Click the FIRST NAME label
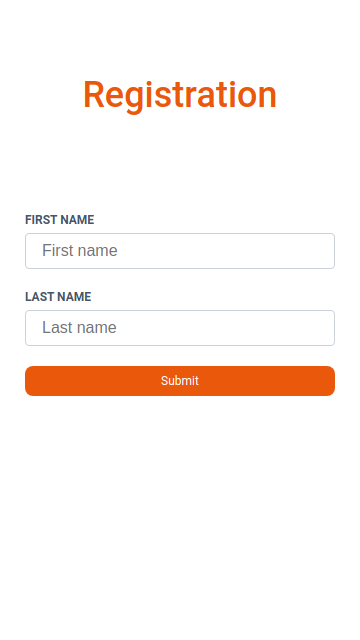Viewport: 360px width, 640px height. (60, 220)
